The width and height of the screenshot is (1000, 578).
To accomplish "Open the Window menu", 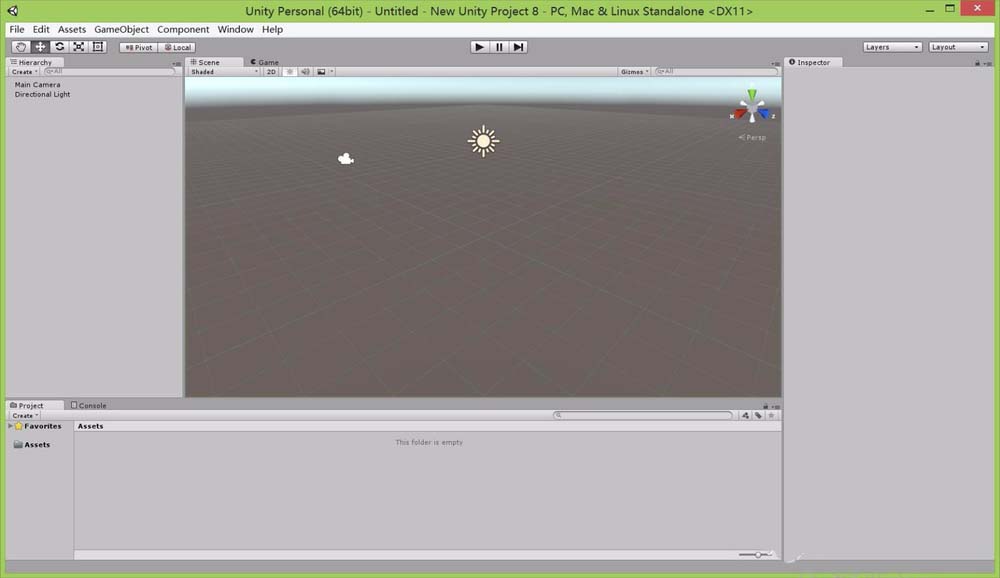I will point(235,29).
